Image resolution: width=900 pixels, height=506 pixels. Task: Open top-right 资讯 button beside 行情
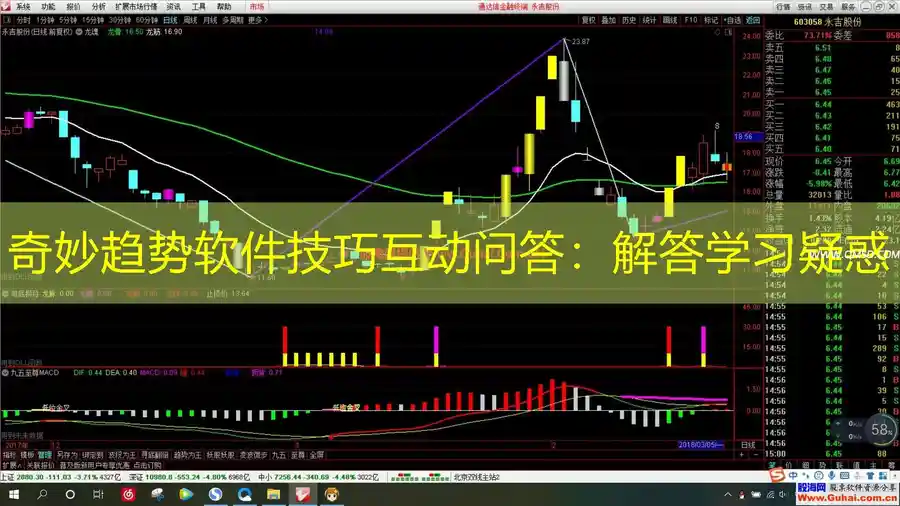pyautogui.click(x=805, y=7)
